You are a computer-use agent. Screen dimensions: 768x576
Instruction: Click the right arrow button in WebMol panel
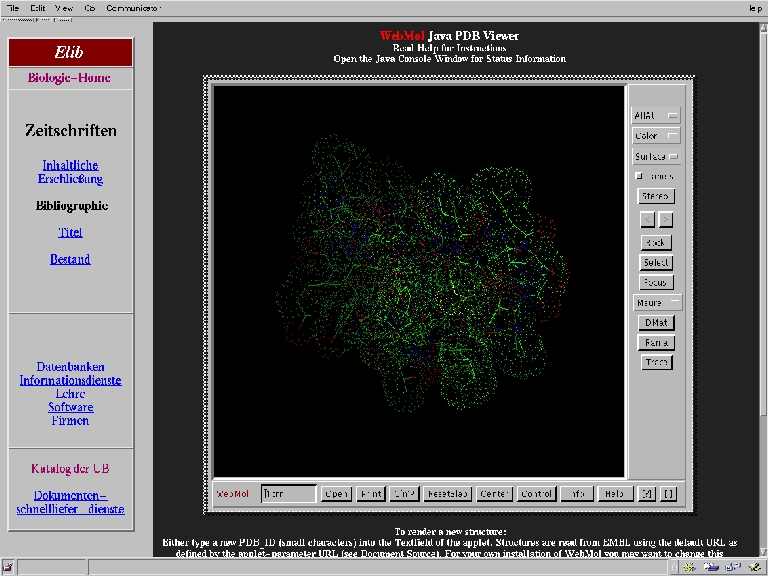[666, 219]
